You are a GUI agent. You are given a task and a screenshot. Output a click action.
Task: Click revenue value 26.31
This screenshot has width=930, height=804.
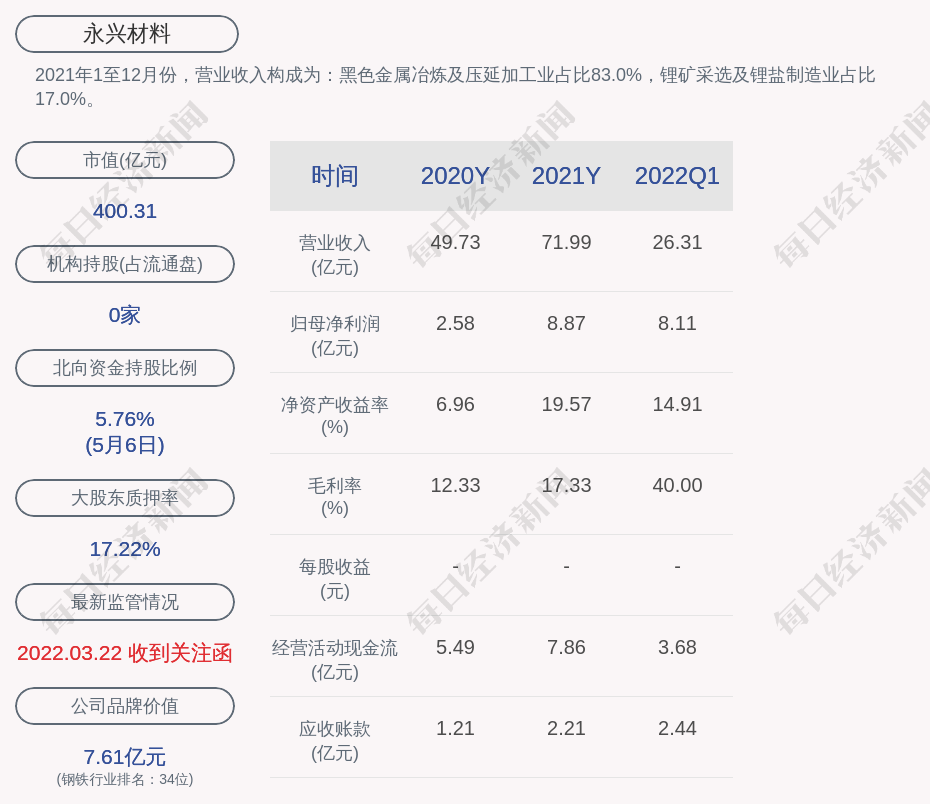tap(677, 243)
